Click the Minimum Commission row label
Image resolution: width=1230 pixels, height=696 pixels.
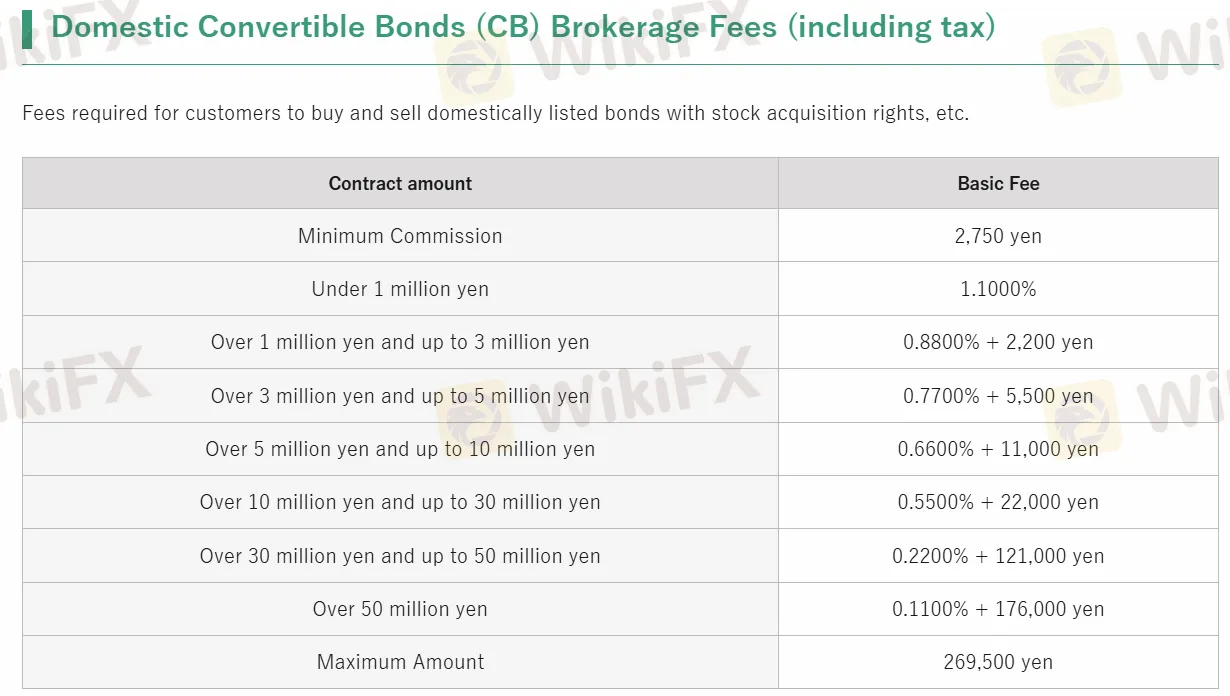(400, 236)
